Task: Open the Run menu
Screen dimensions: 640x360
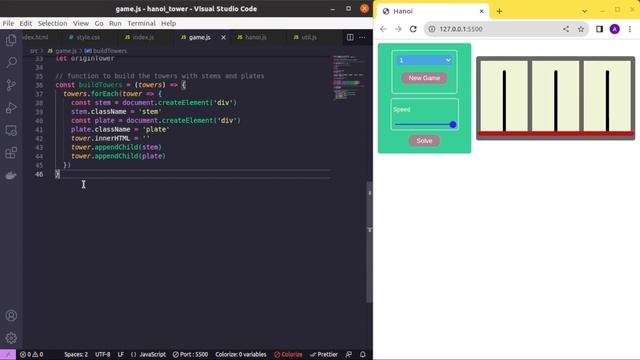Action: [115, 23]
